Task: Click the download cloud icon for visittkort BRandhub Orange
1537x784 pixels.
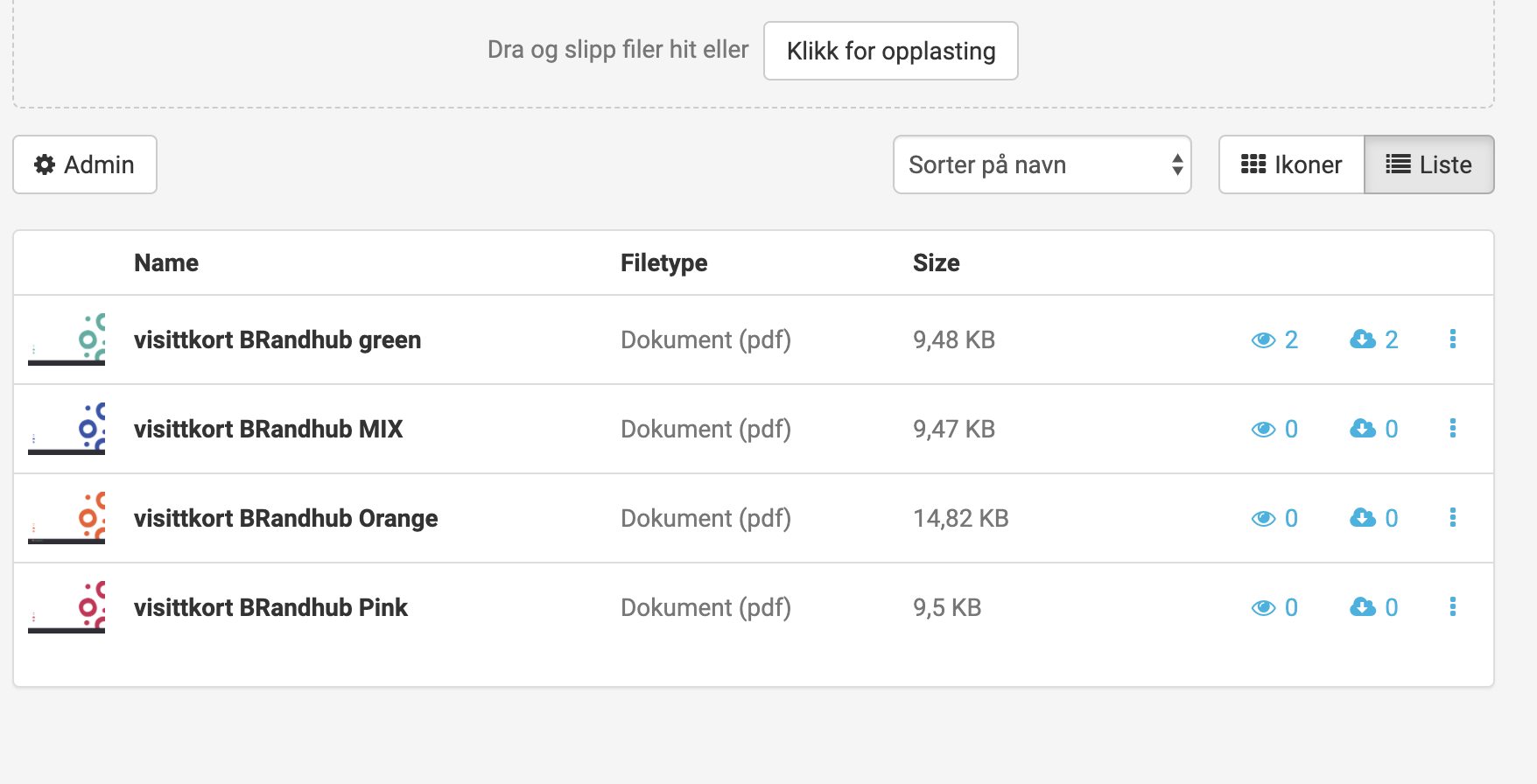Action: [x=1363, y=518]
